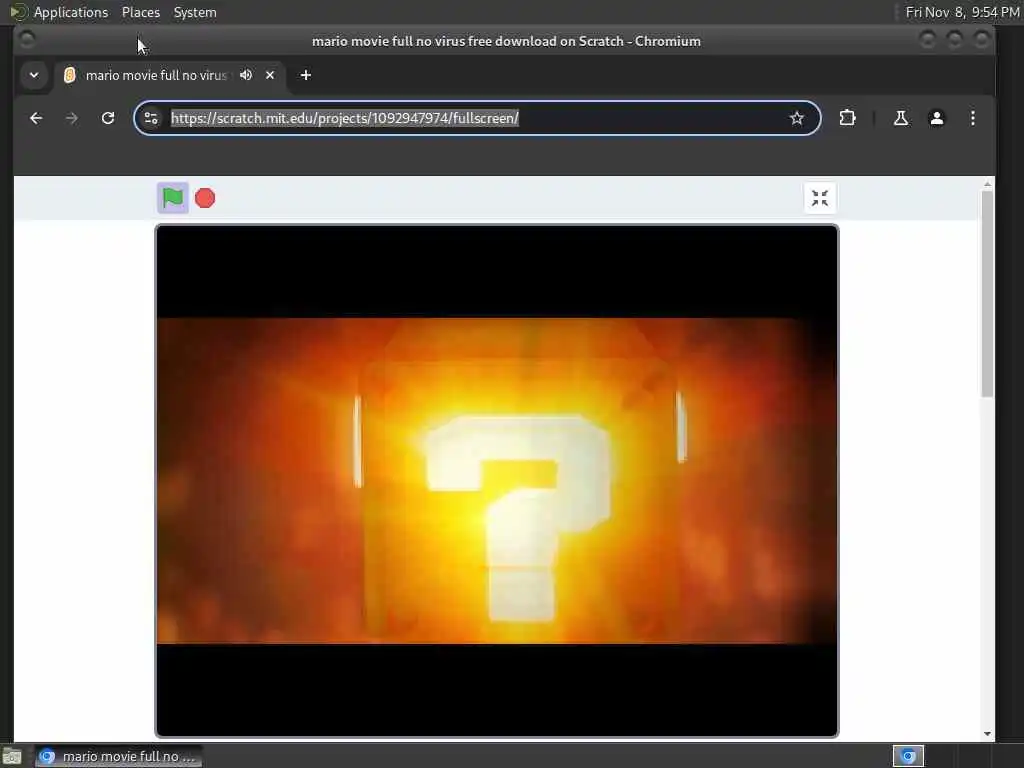Screen dimensions: 1024x768
Task: Exit fullscreen mode using collapse icon
Action: point(820,198)
